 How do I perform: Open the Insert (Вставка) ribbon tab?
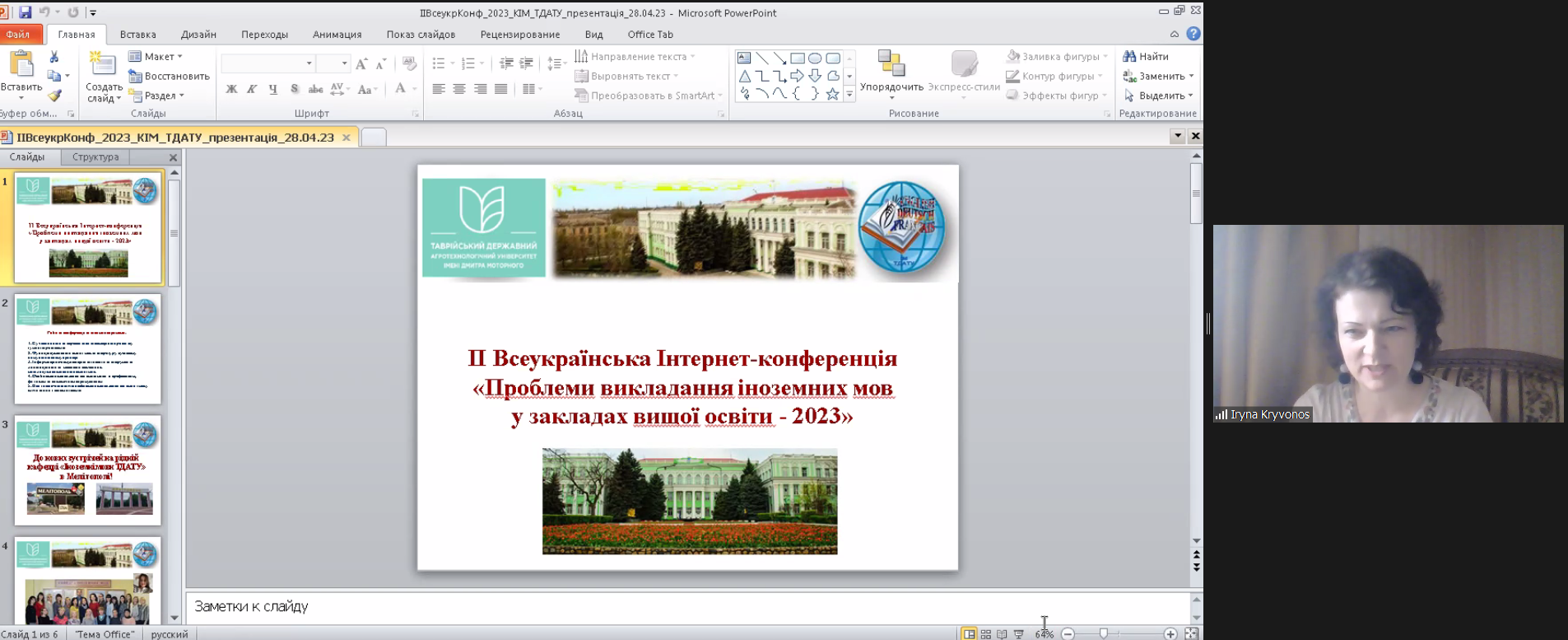click(137, 35)
